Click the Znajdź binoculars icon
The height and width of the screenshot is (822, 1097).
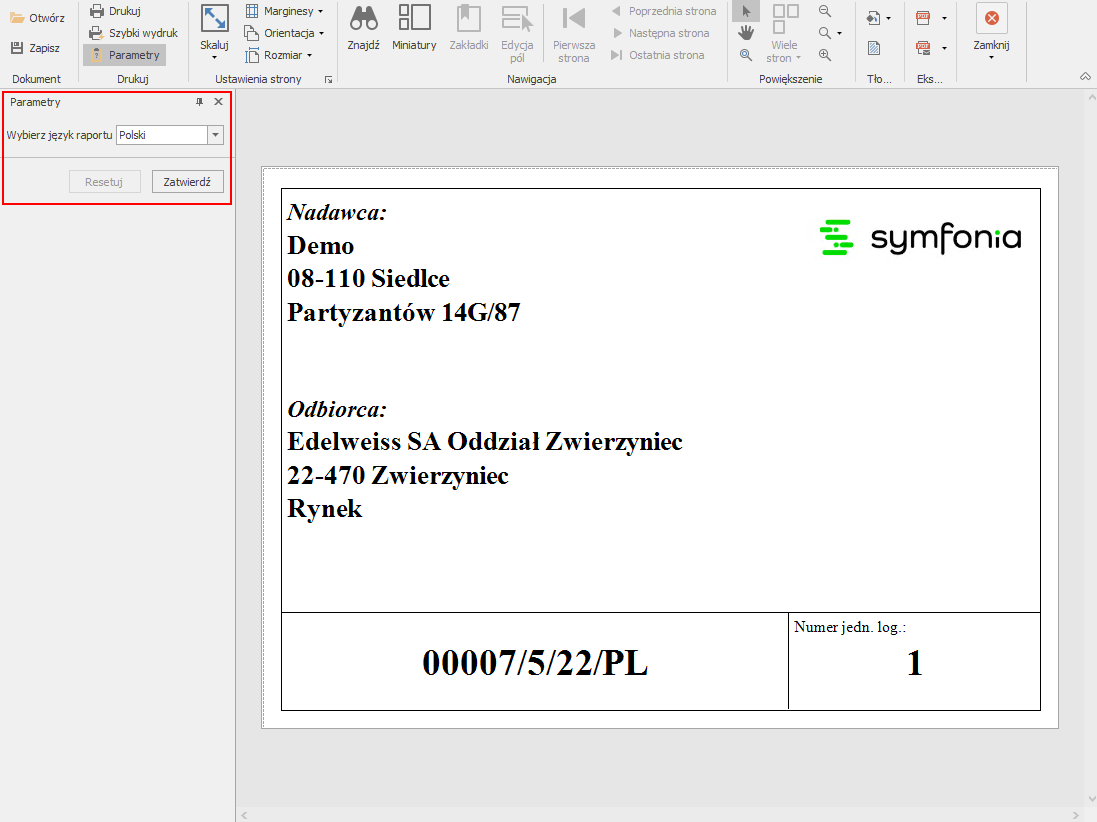click(363, 18)
